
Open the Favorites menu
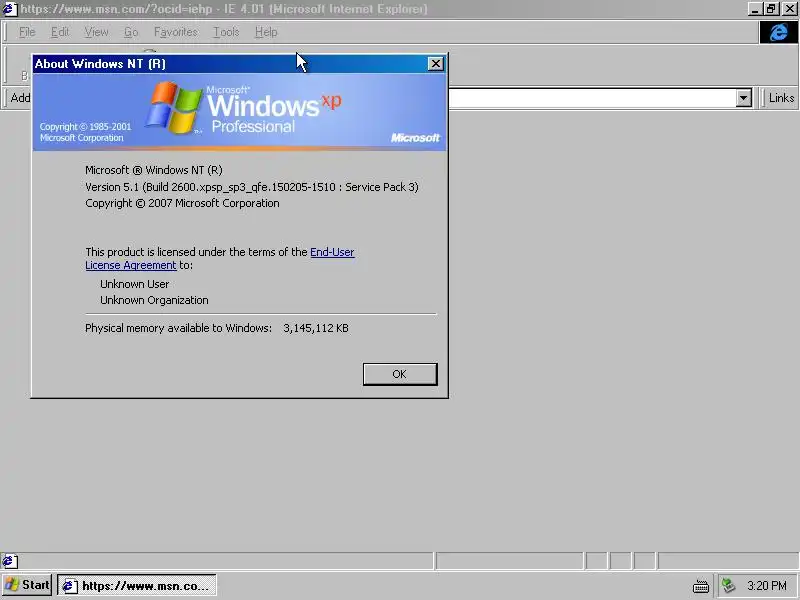click(176, 32)
